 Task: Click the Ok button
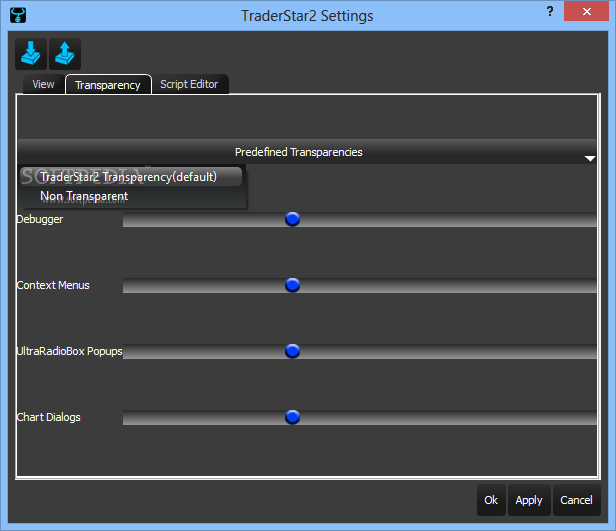tap(491, 500)
